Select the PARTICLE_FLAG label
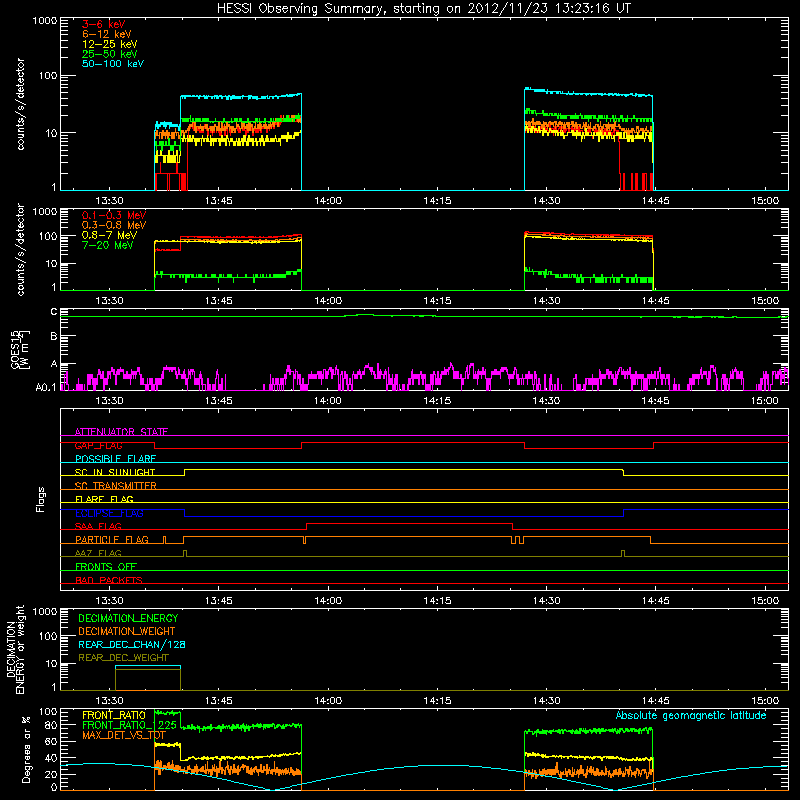Viewport: 800px width, 800px height. point(112,540)
